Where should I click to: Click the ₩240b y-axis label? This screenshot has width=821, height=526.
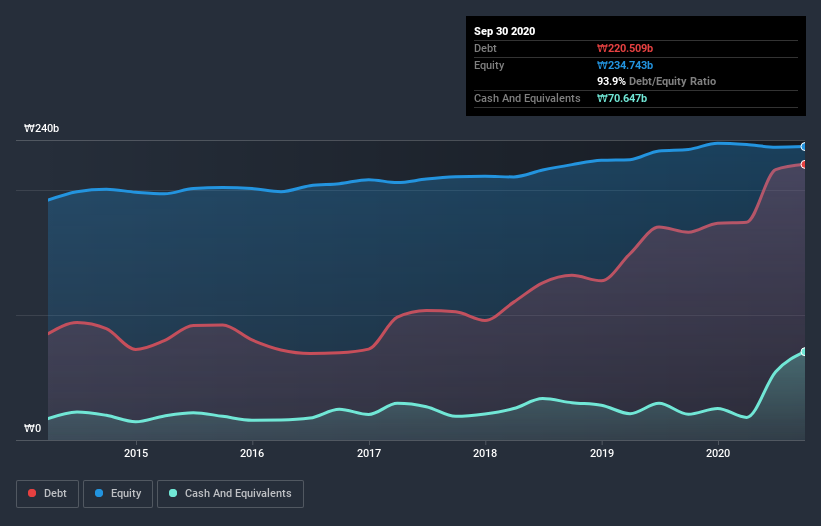coord(41,128)
